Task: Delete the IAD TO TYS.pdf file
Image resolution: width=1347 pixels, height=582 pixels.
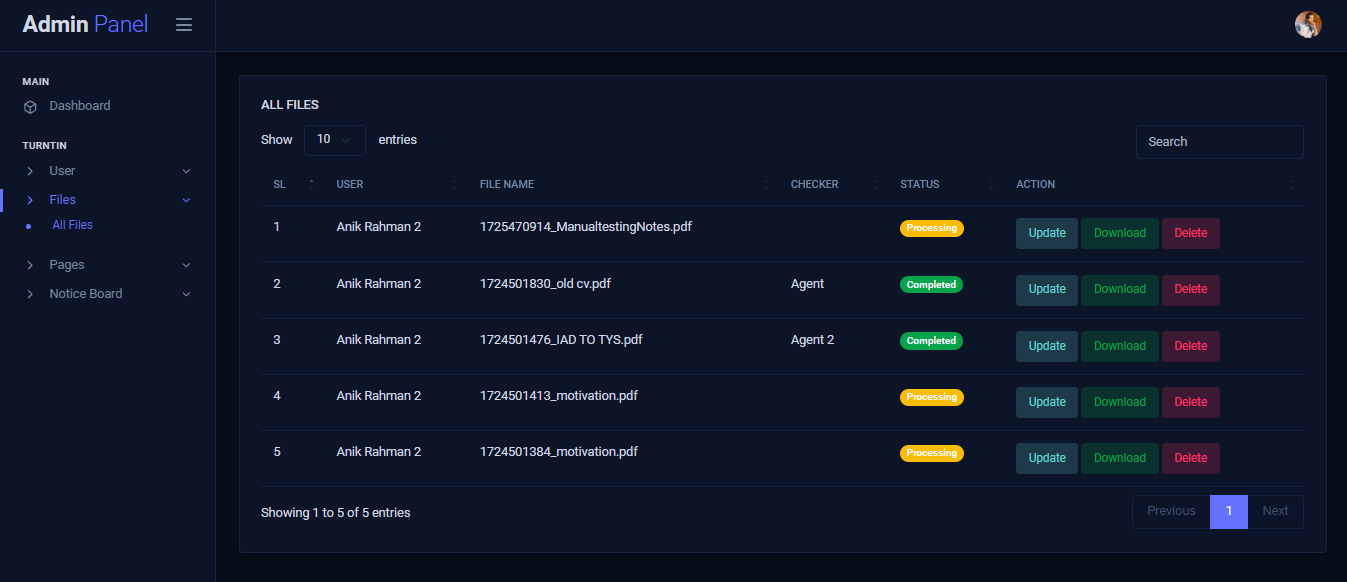Action: [1191, 346]
